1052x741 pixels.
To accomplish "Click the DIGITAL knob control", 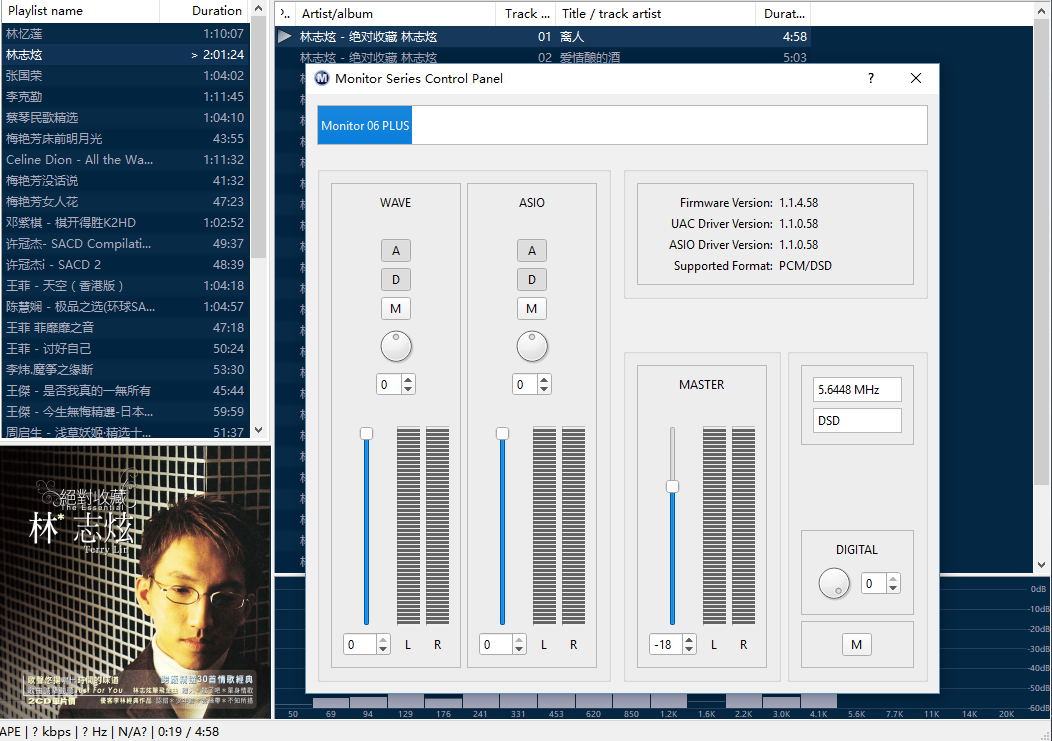I will point(834,584).
